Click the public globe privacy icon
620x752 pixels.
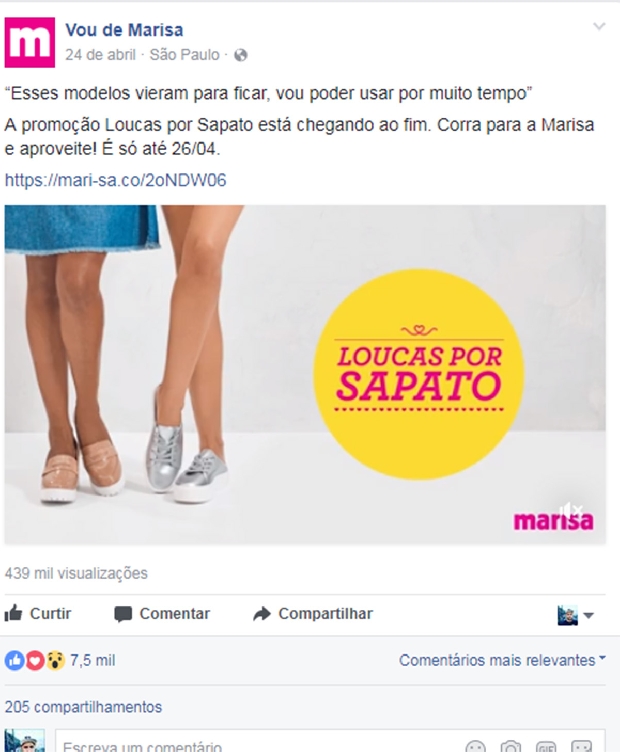[241, 55]
